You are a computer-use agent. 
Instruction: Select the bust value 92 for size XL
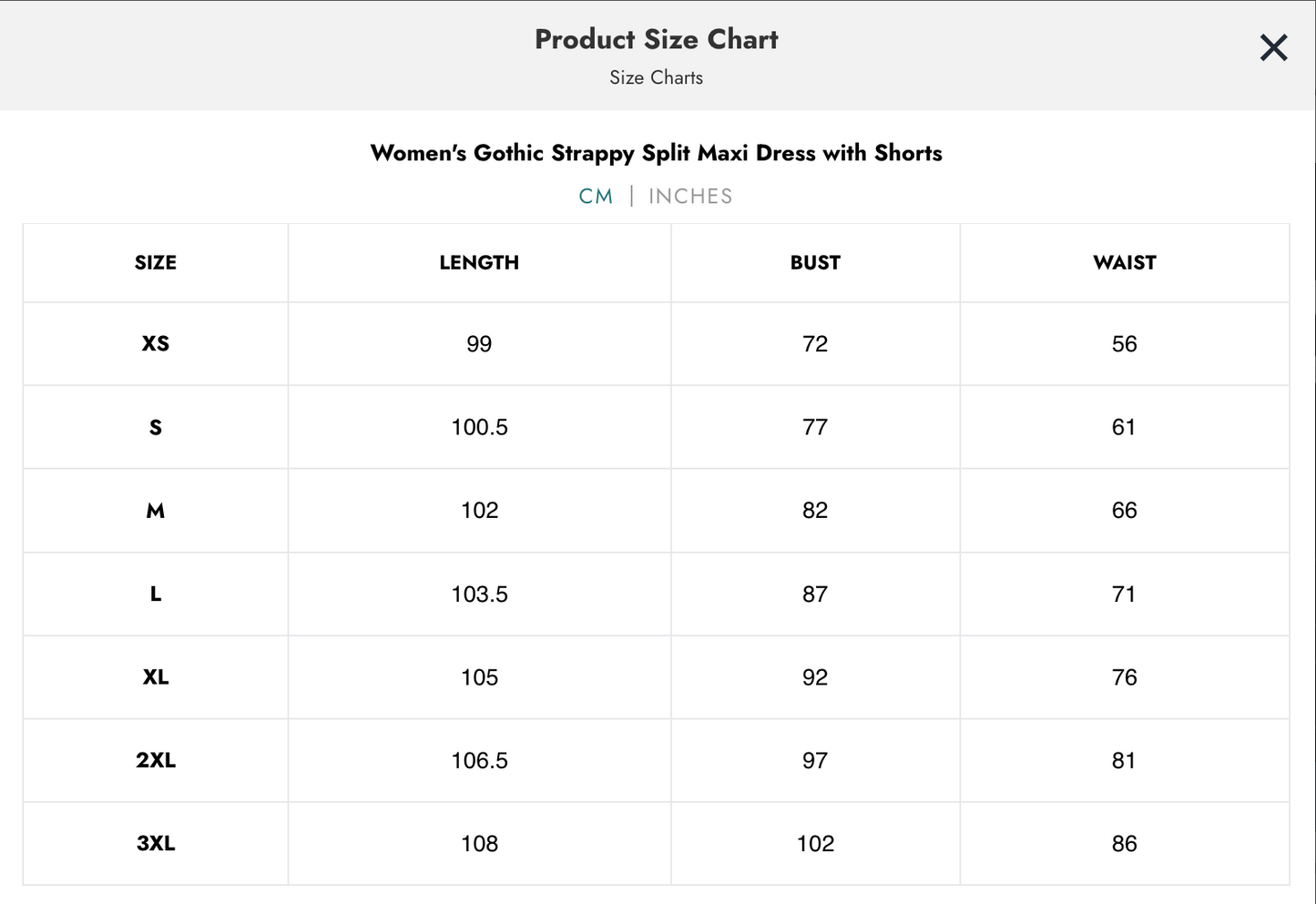(815, 677)
